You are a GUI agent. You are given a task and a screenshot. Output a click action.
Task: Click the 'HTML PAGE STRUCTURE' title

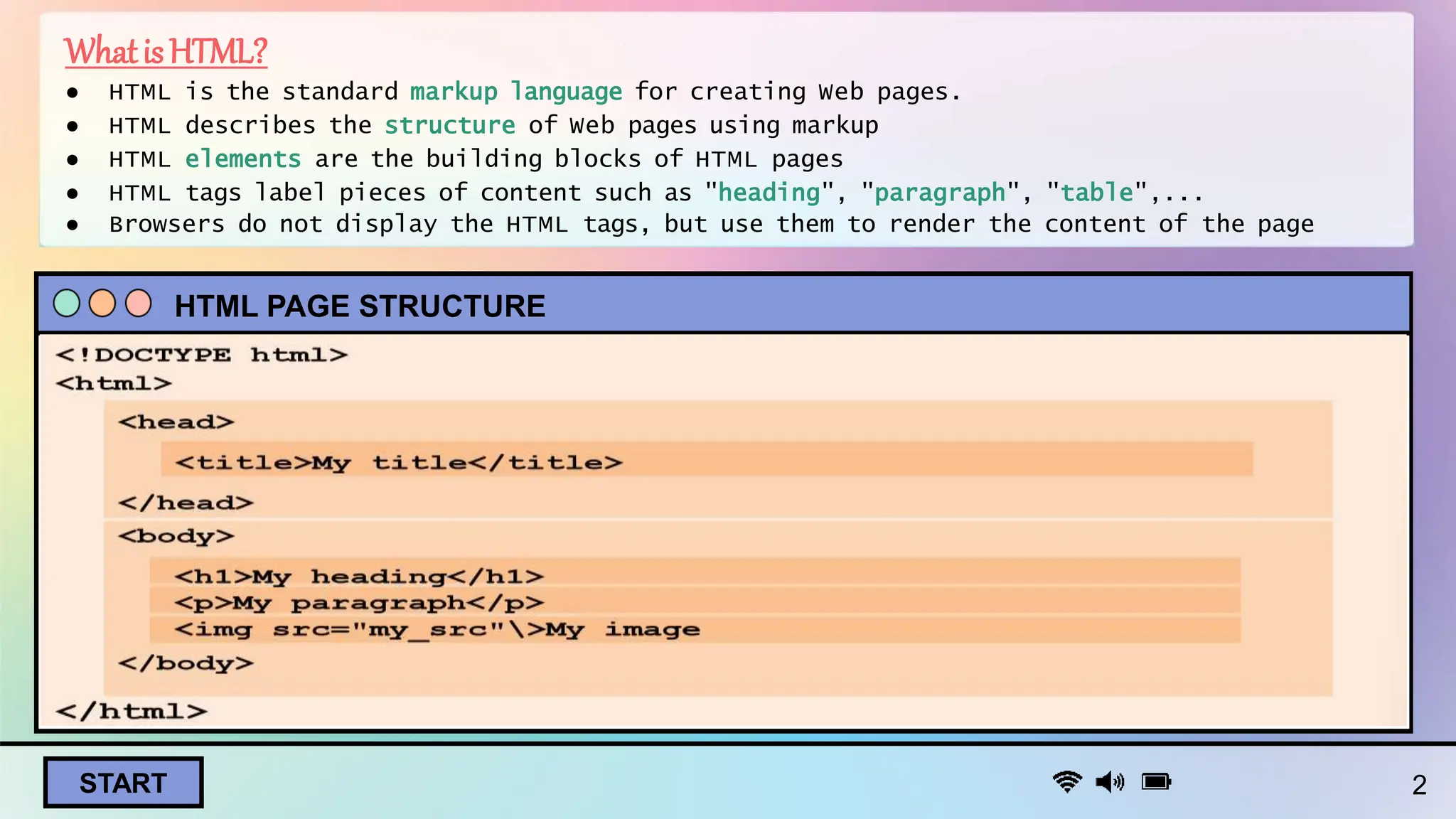pos(360,306)
